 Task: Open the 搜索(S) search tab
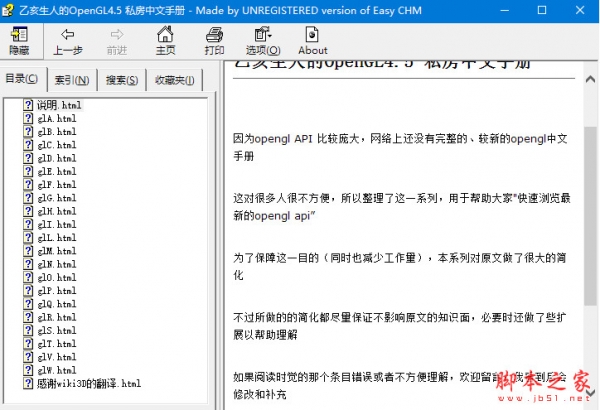tap(122, 80)
